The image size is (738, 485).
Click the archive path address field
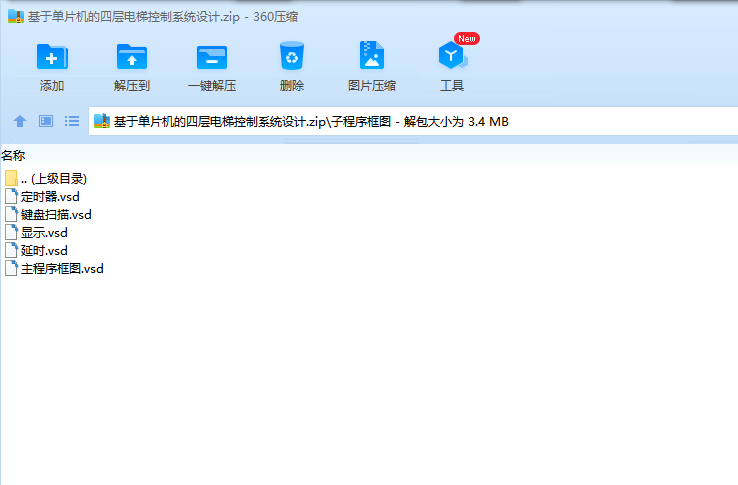(413, 121)
